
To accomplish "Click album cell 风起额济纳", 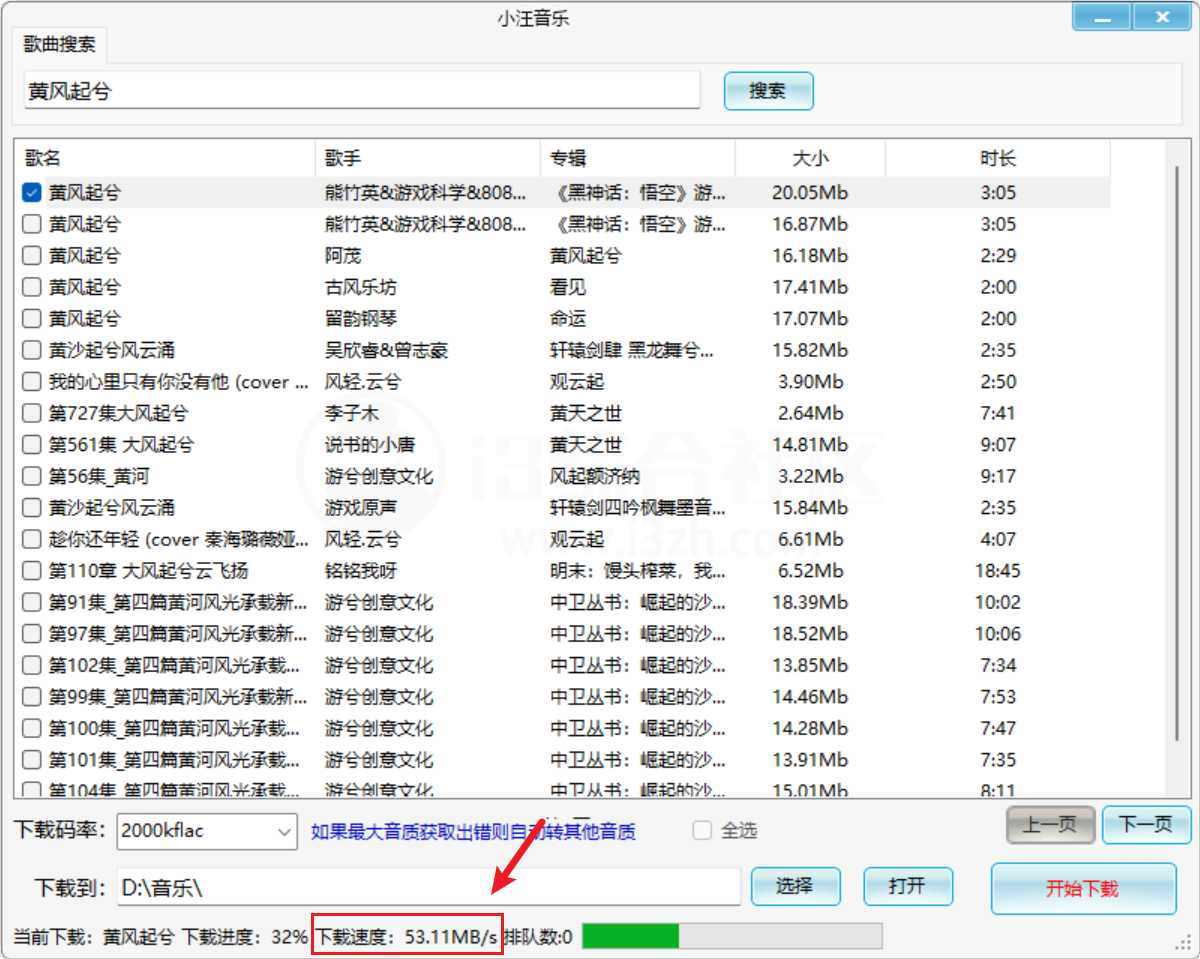I will (595, 476).
